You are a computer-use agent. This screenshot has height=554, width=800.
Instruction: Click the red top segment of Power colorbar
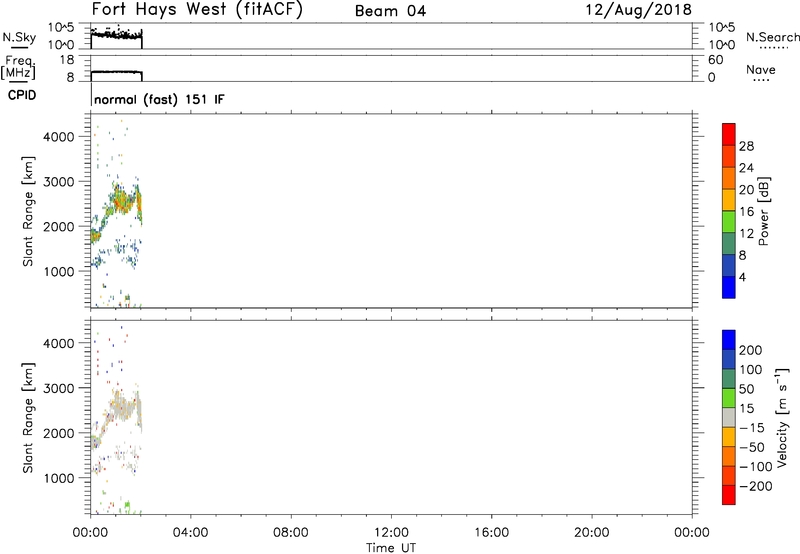[729, 134]
